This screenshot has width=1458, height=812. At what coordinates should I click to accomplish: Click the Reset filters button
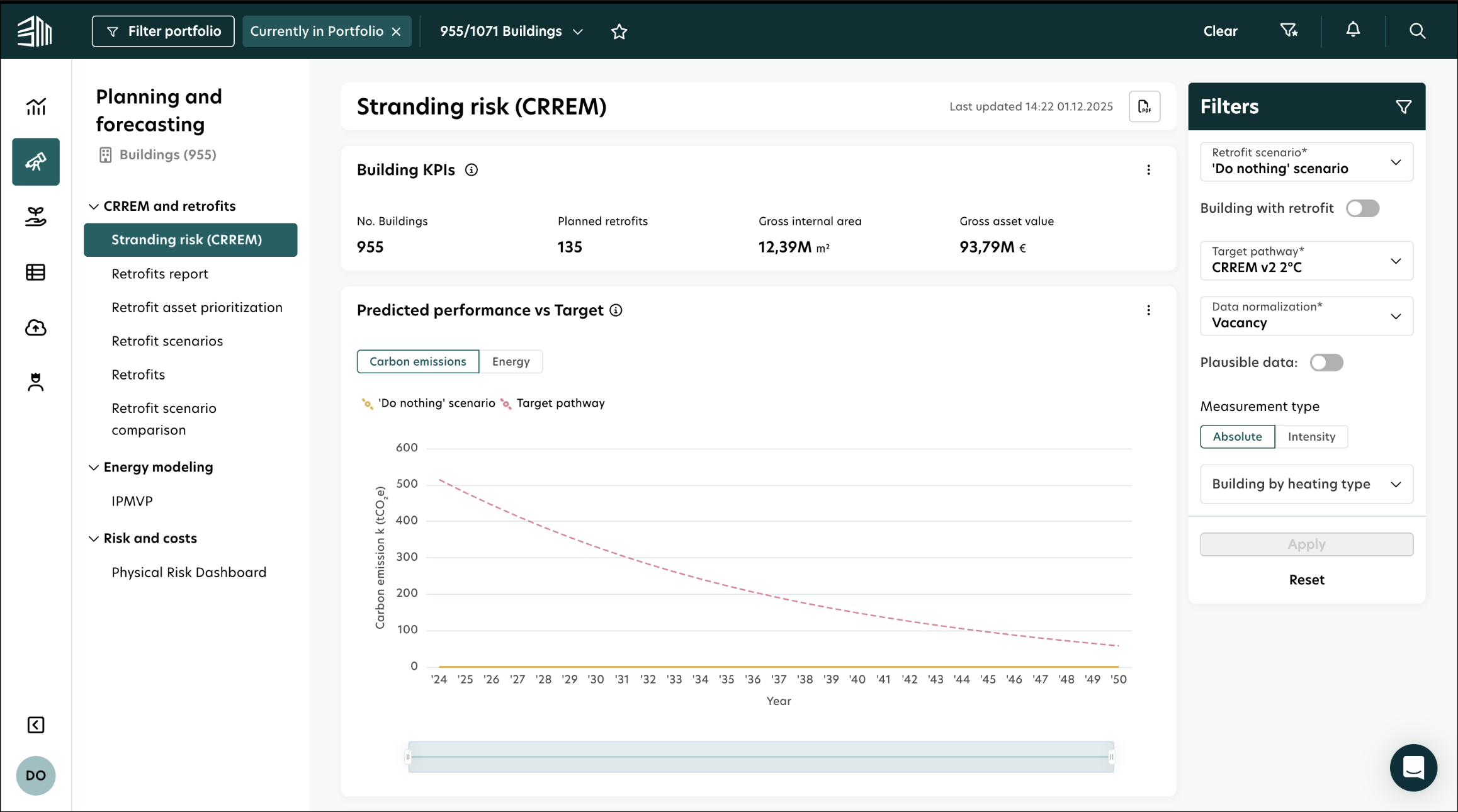[1306, 580]
